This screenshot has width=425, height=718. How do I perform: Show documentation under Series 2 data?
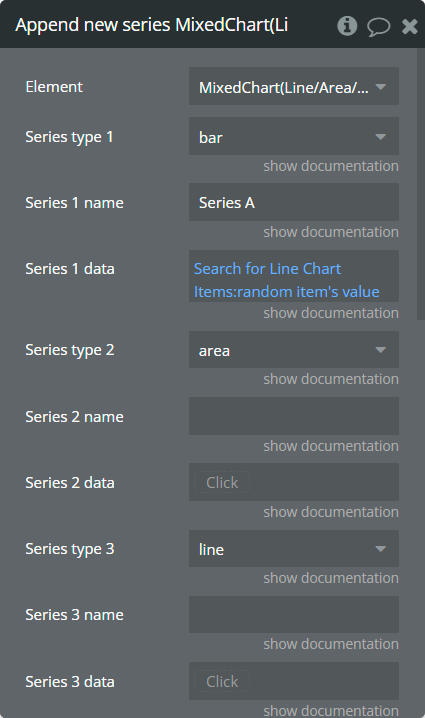pyautogui.click(x=331, y=511)
